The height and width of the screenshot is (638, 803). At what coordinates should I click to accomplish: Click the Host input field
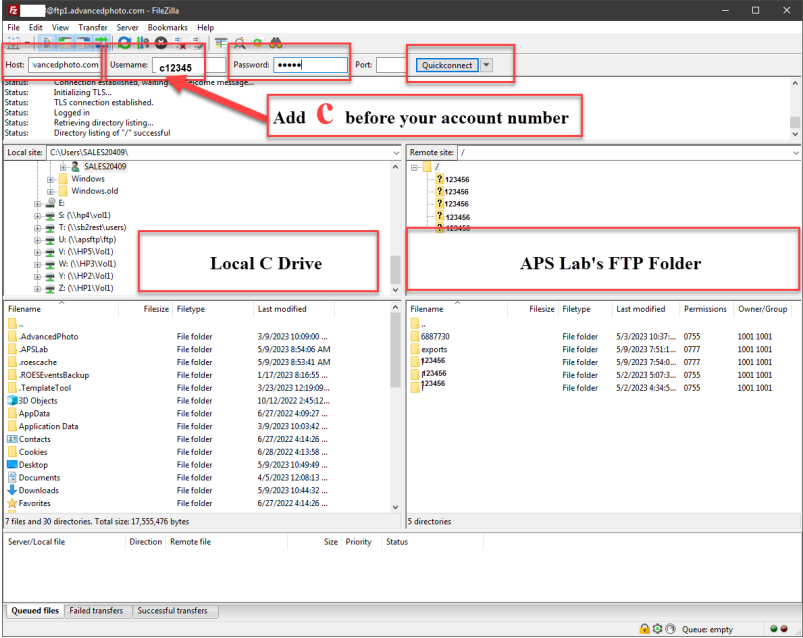[65, 65]
